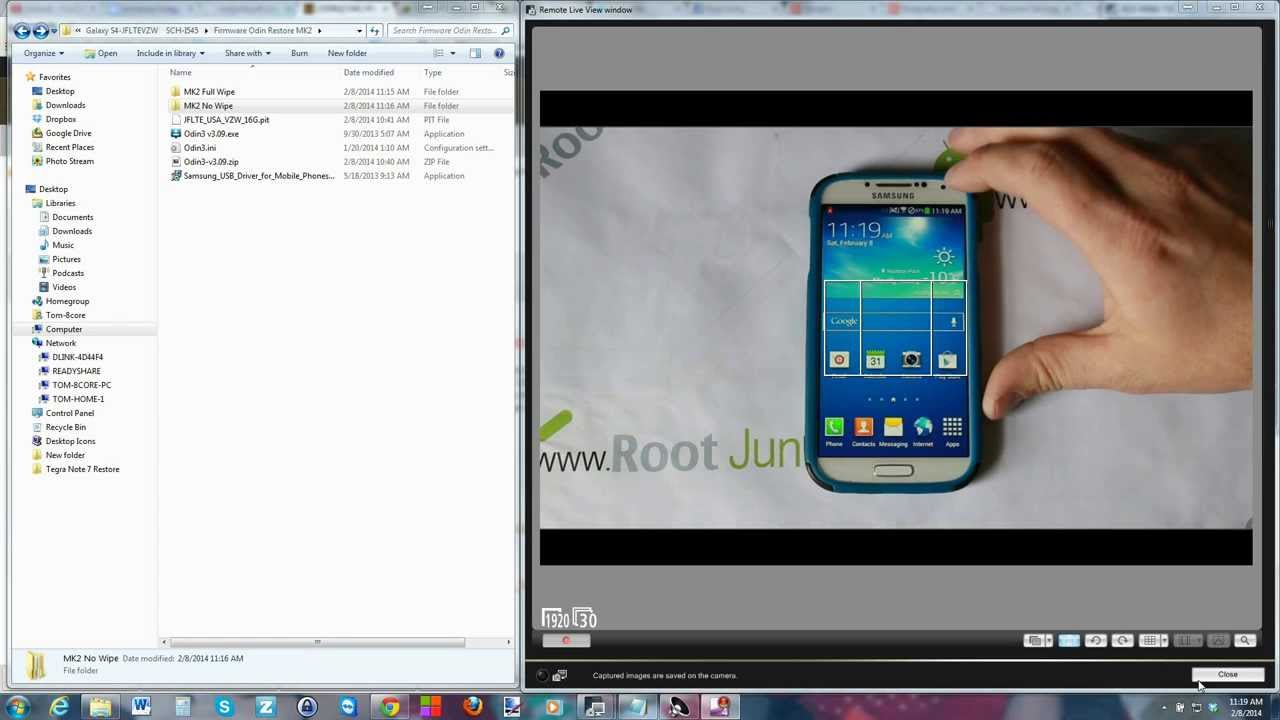
Task: Sort files by Date modified column
Action: pos(368,72)
